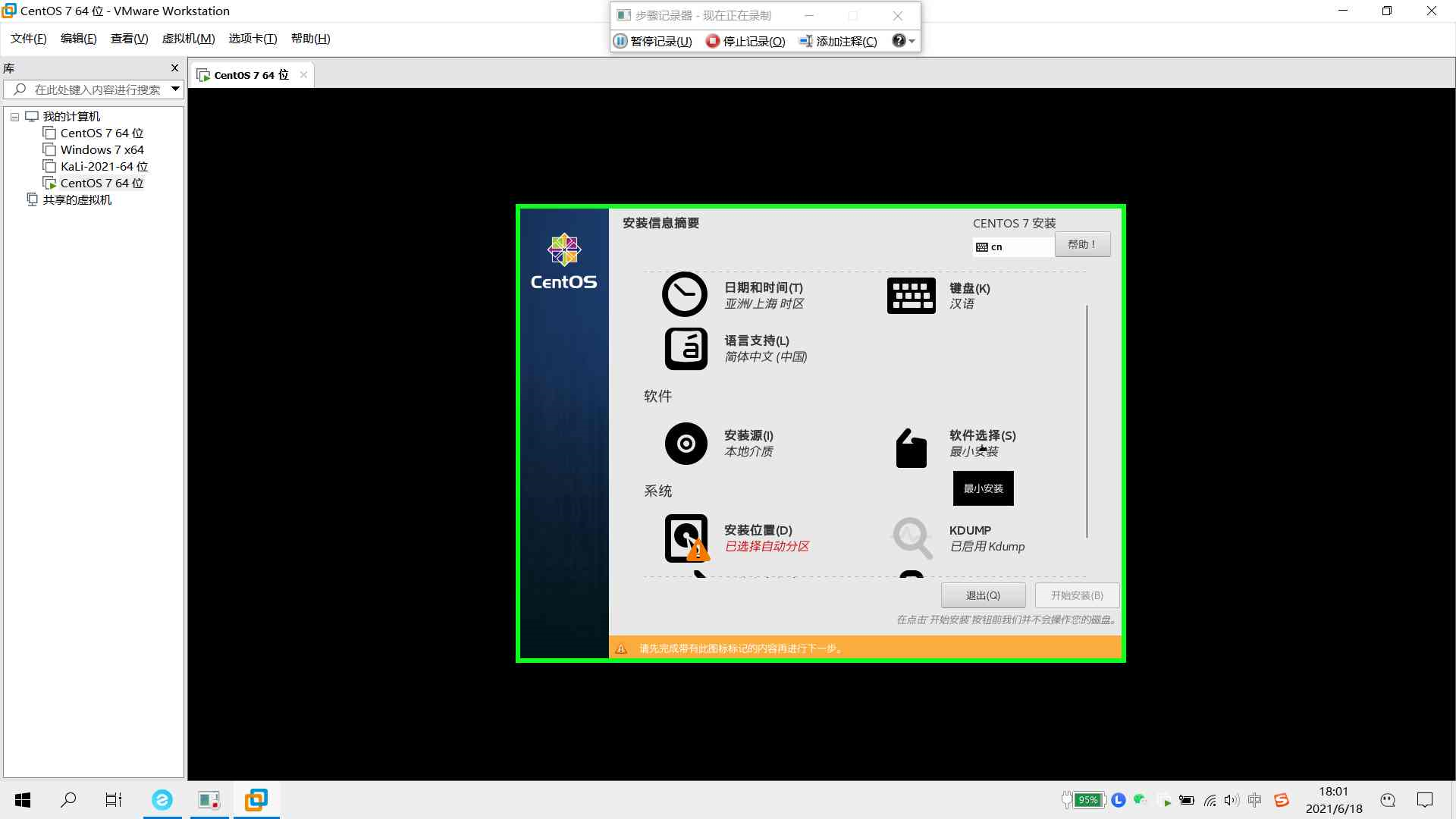Click 帮助! button in installer
This screenshot has width=1456, height=819.
click(x=1082, y=244)
